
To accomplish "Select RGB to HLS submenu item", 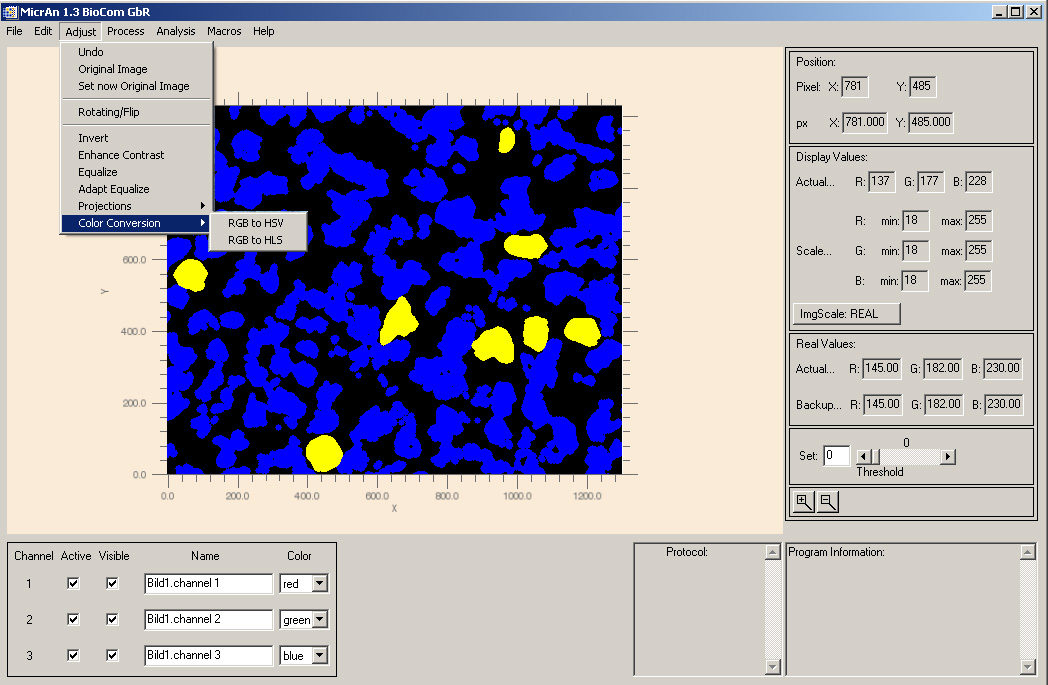I will coord(255,240).
